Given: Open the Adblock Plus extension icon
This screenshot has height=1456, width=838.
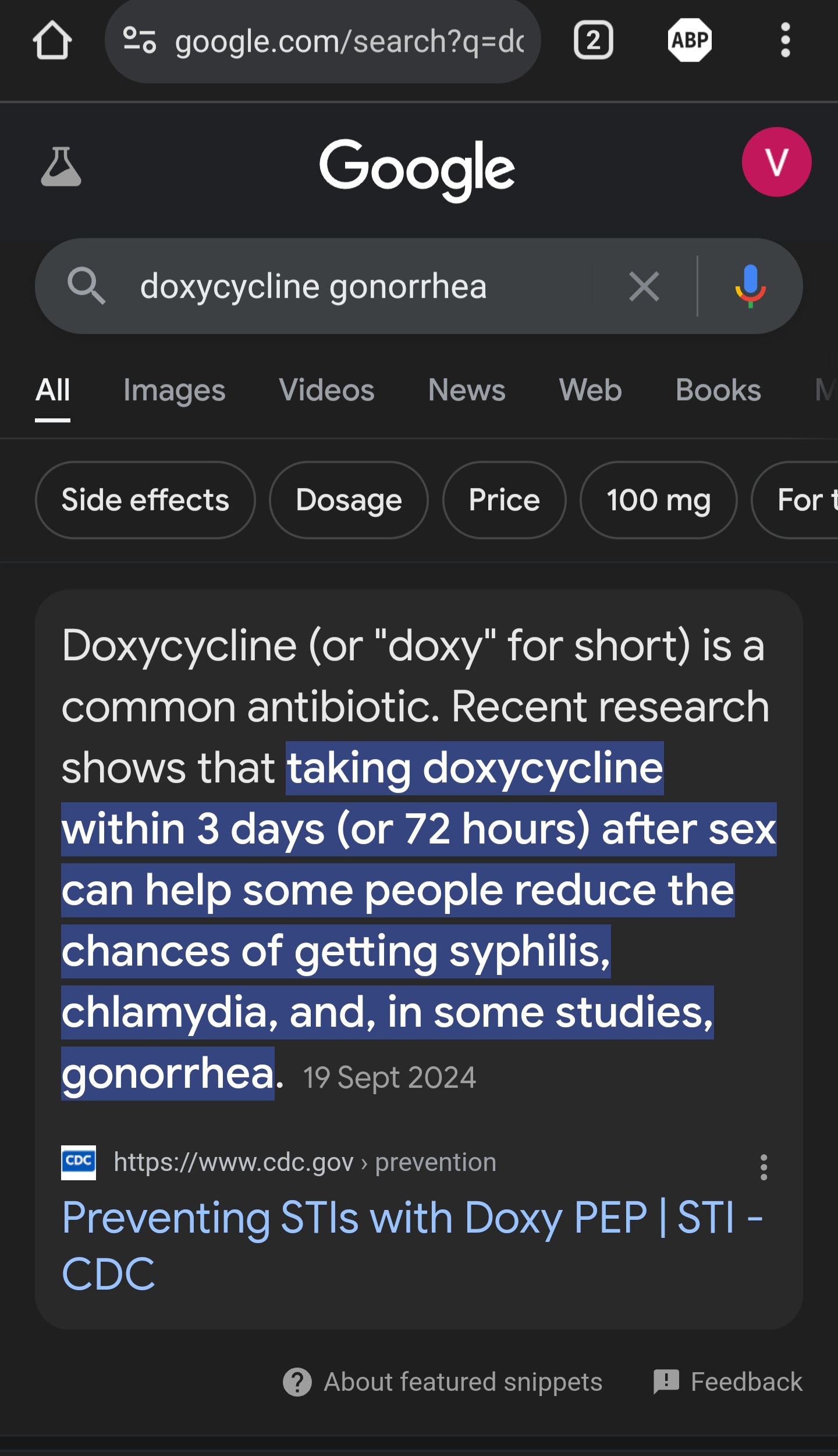Looking at the screenshot, I should [690, 41].
